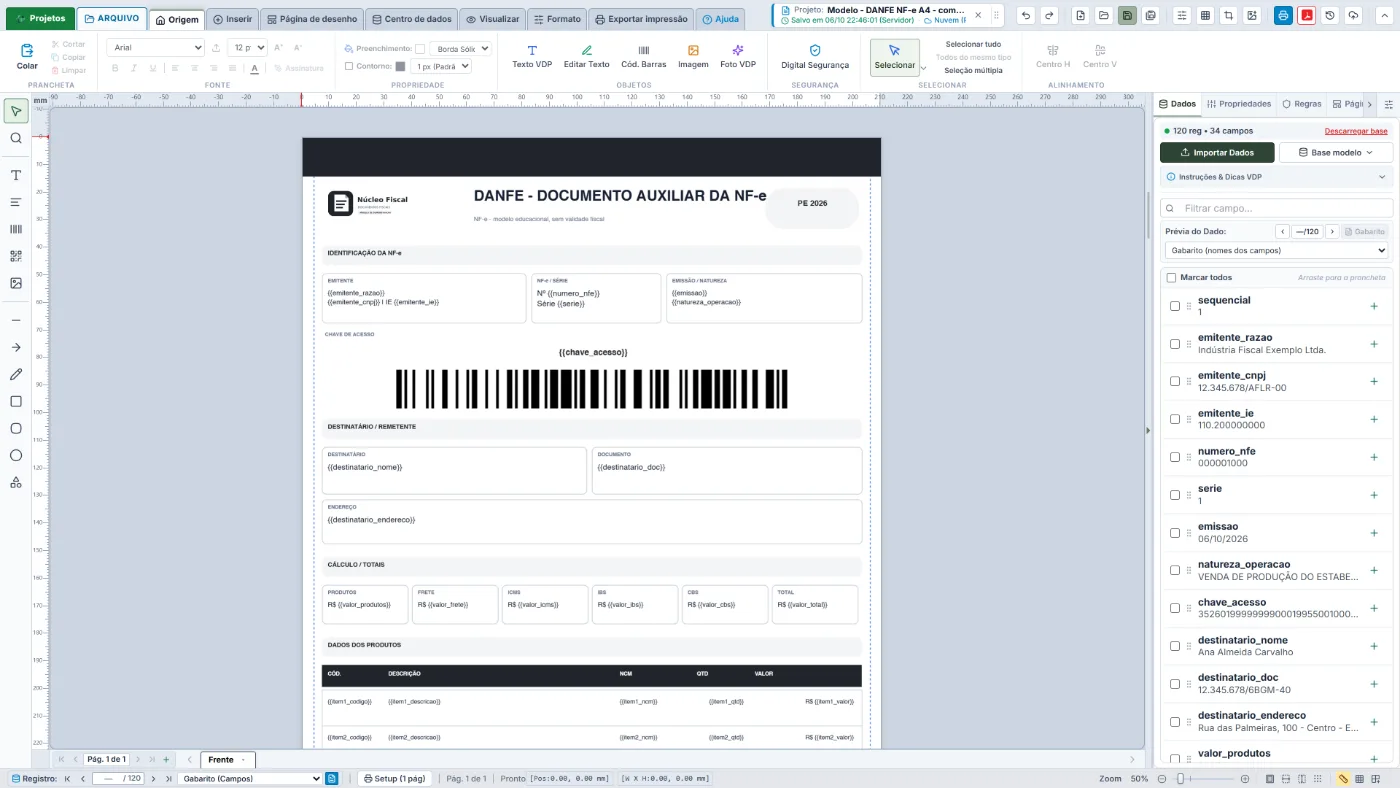This screenshot has height=788, width=1400.
Task: Tick the chave_acesso field checkbox
Action: (1175, 608)
